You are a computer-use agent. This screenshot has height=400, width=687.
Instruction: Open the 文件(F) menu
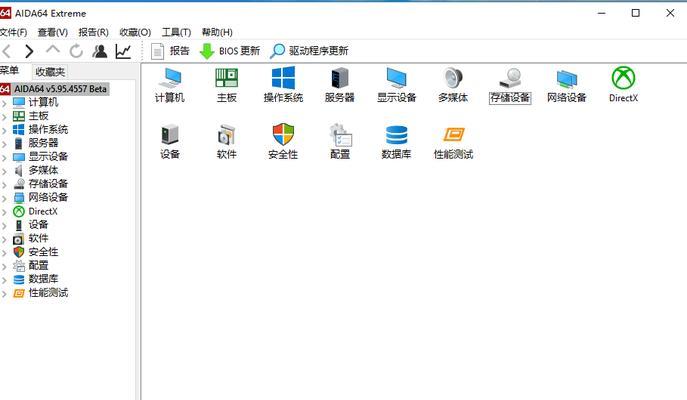(x=13, y=32)
